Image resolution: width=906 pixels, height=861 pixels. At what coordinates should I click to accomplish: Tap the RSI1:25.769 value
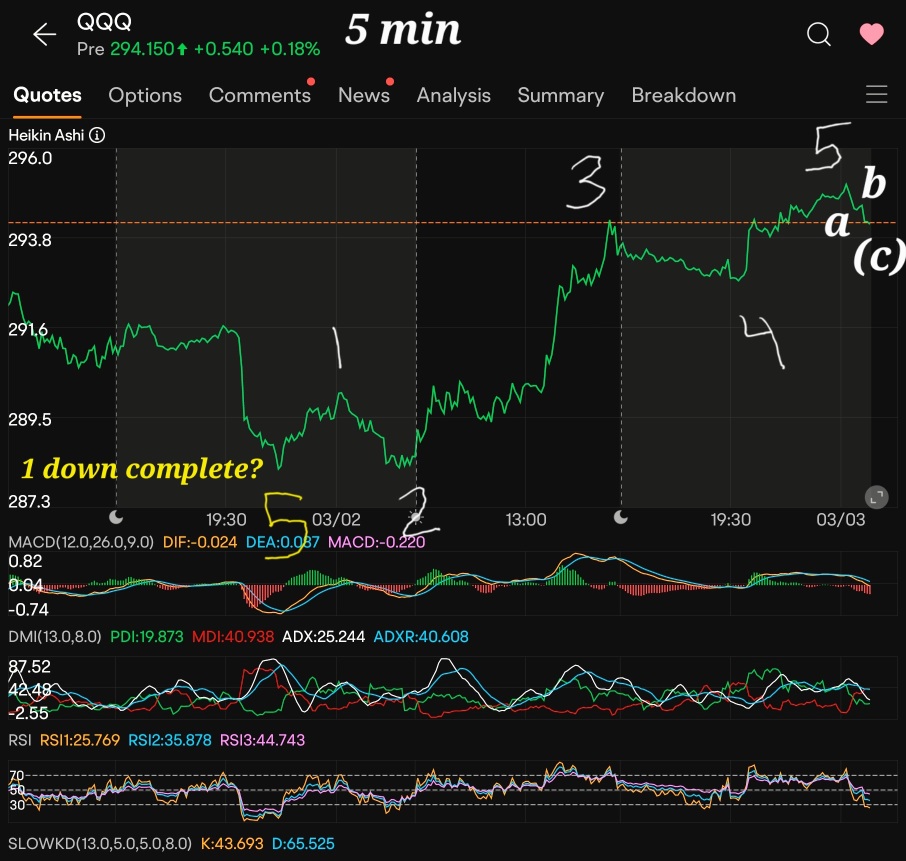80,740
